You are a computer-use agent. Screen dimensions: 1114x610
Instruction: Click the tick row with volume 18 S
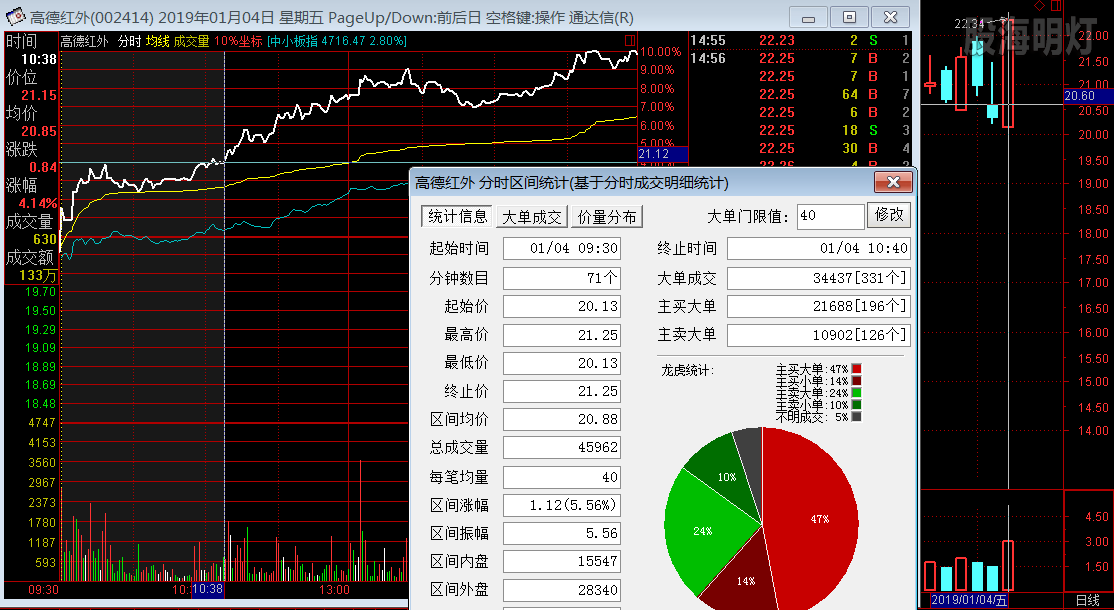pos(801,130)
